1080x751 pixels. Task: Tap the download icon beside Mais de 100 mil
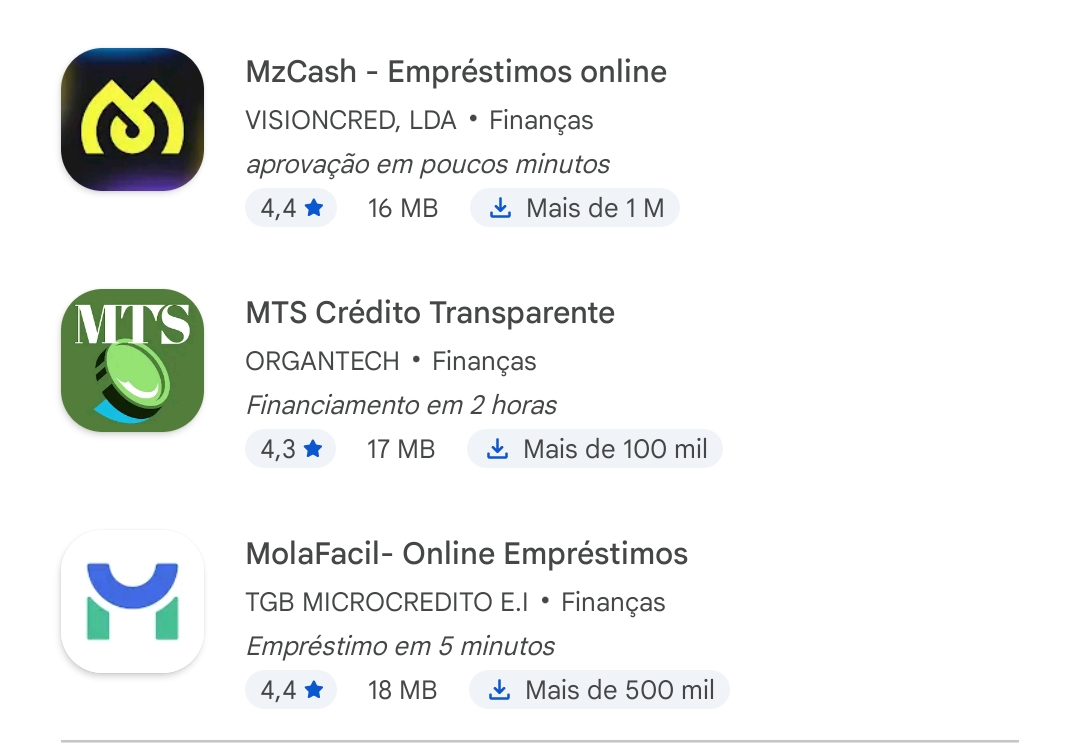497,449
